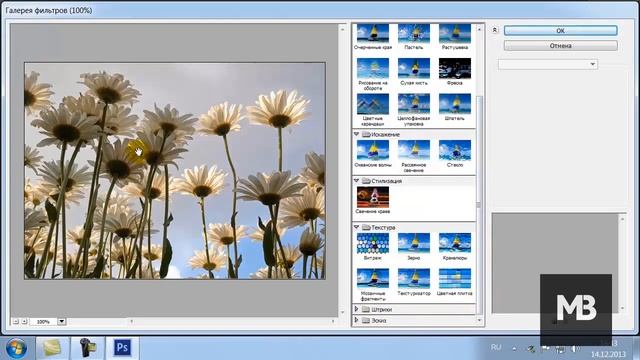
Task: Hide filter thumbnails with double-chevron button
Action: point(495,30)
